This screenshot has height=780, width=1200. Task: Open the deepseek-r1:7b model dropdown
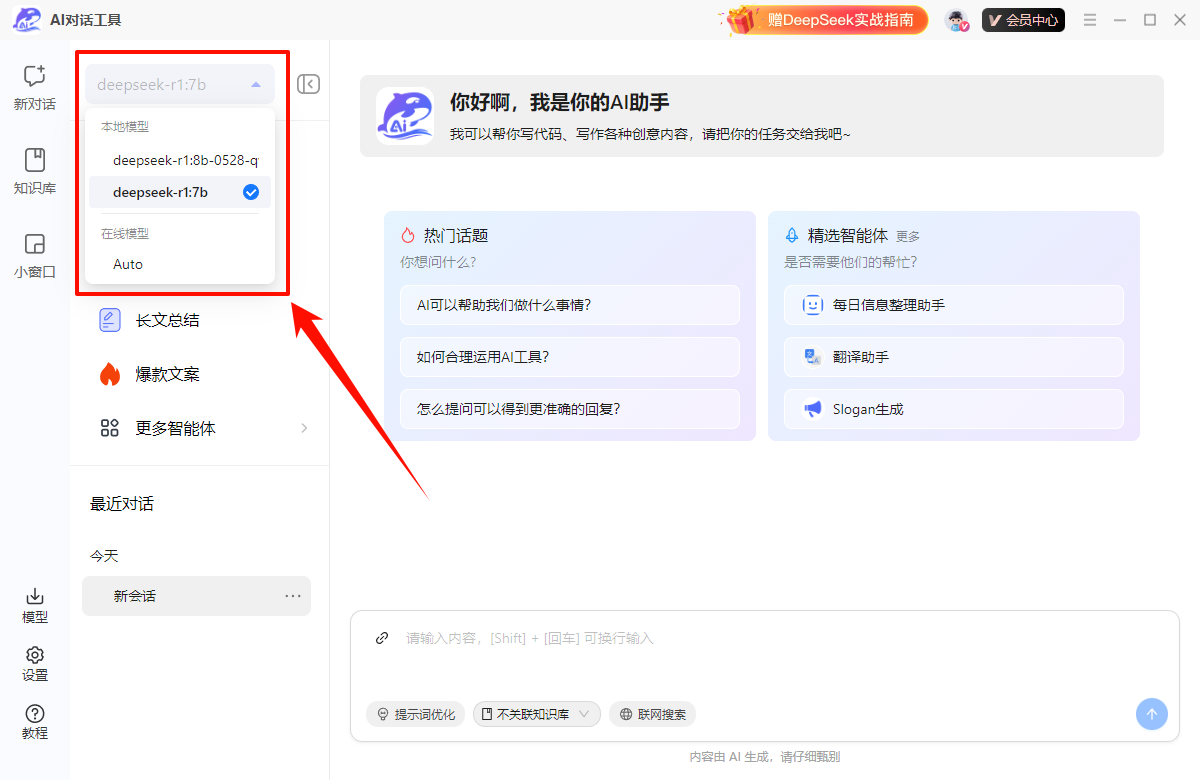[180, 85]
